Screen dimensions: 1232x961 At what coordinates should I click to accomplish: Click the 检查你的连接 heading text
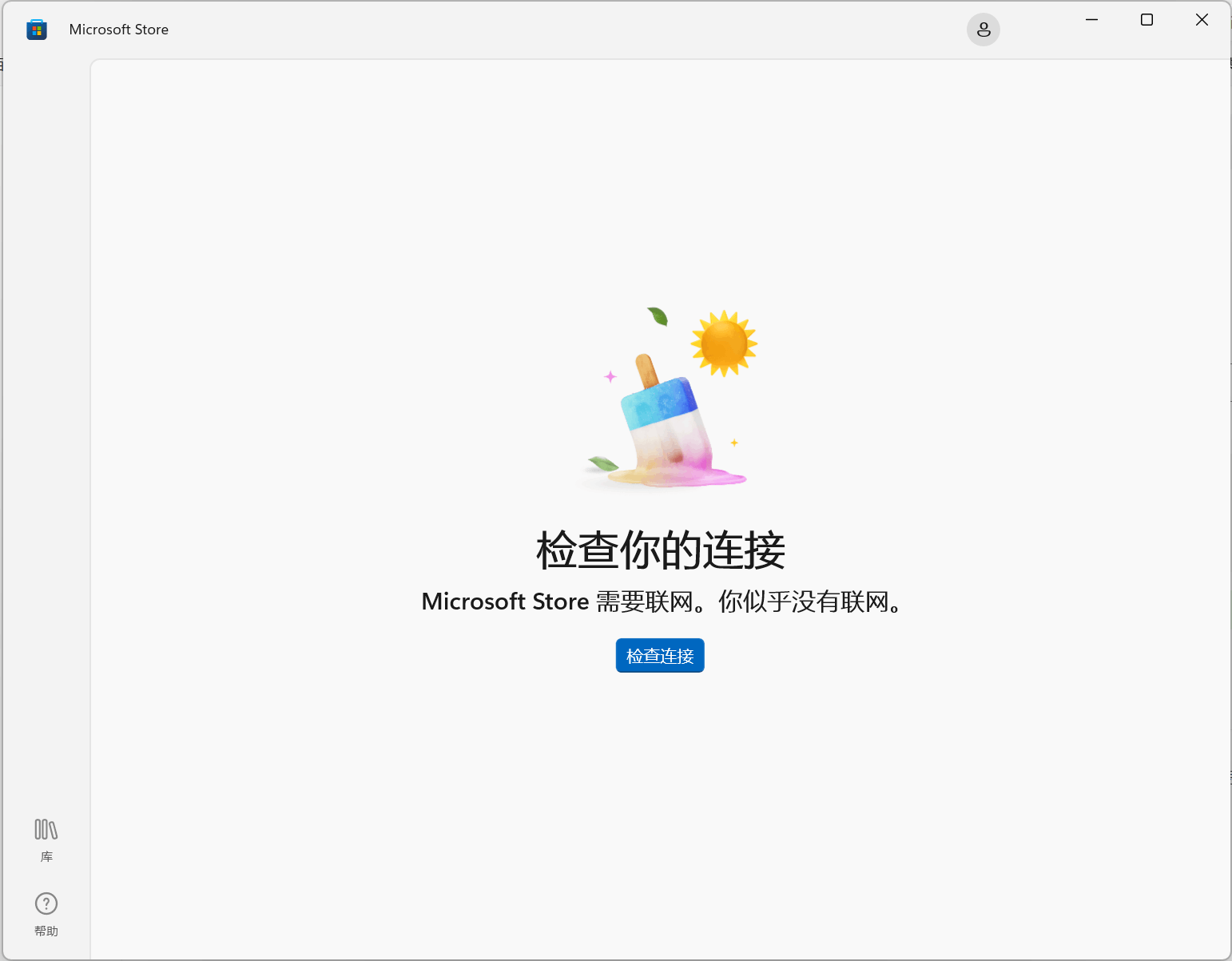pyautogui.click(x=661, y=550)
